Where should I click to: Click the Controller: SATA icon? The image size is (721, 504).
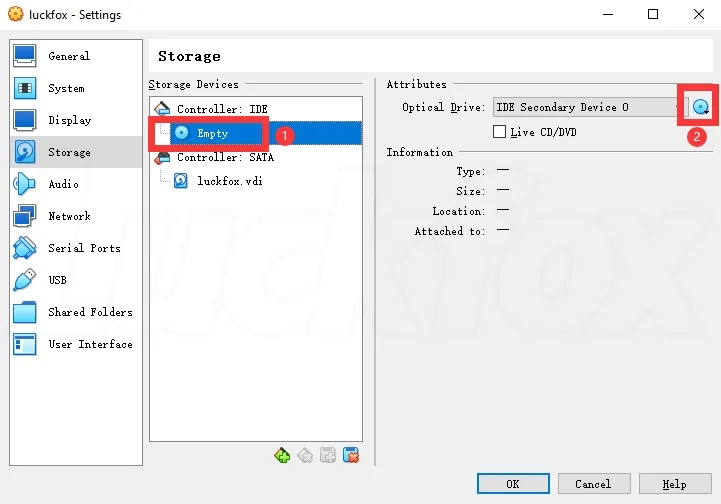click(162, 157)
